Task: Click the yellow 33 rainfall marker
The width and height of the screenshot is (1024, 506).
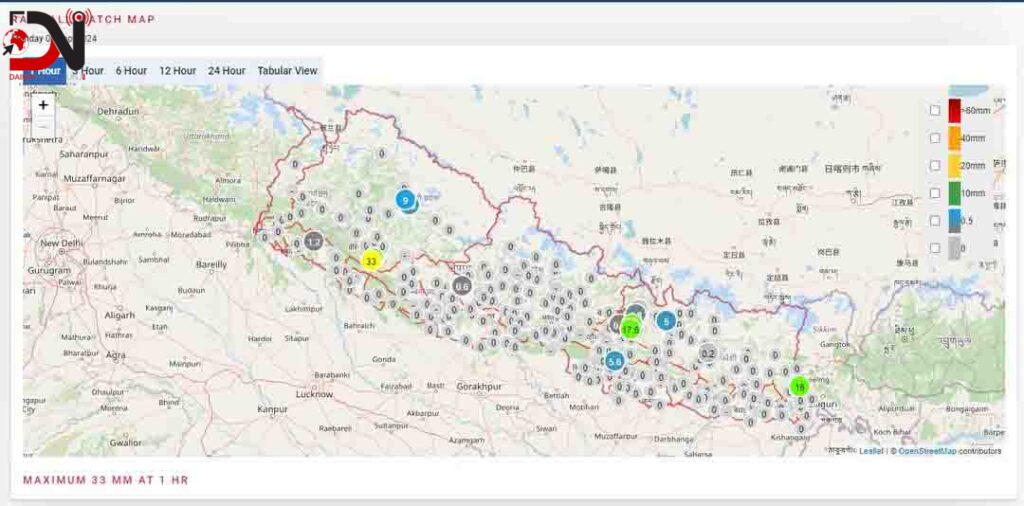Action: 371,261
